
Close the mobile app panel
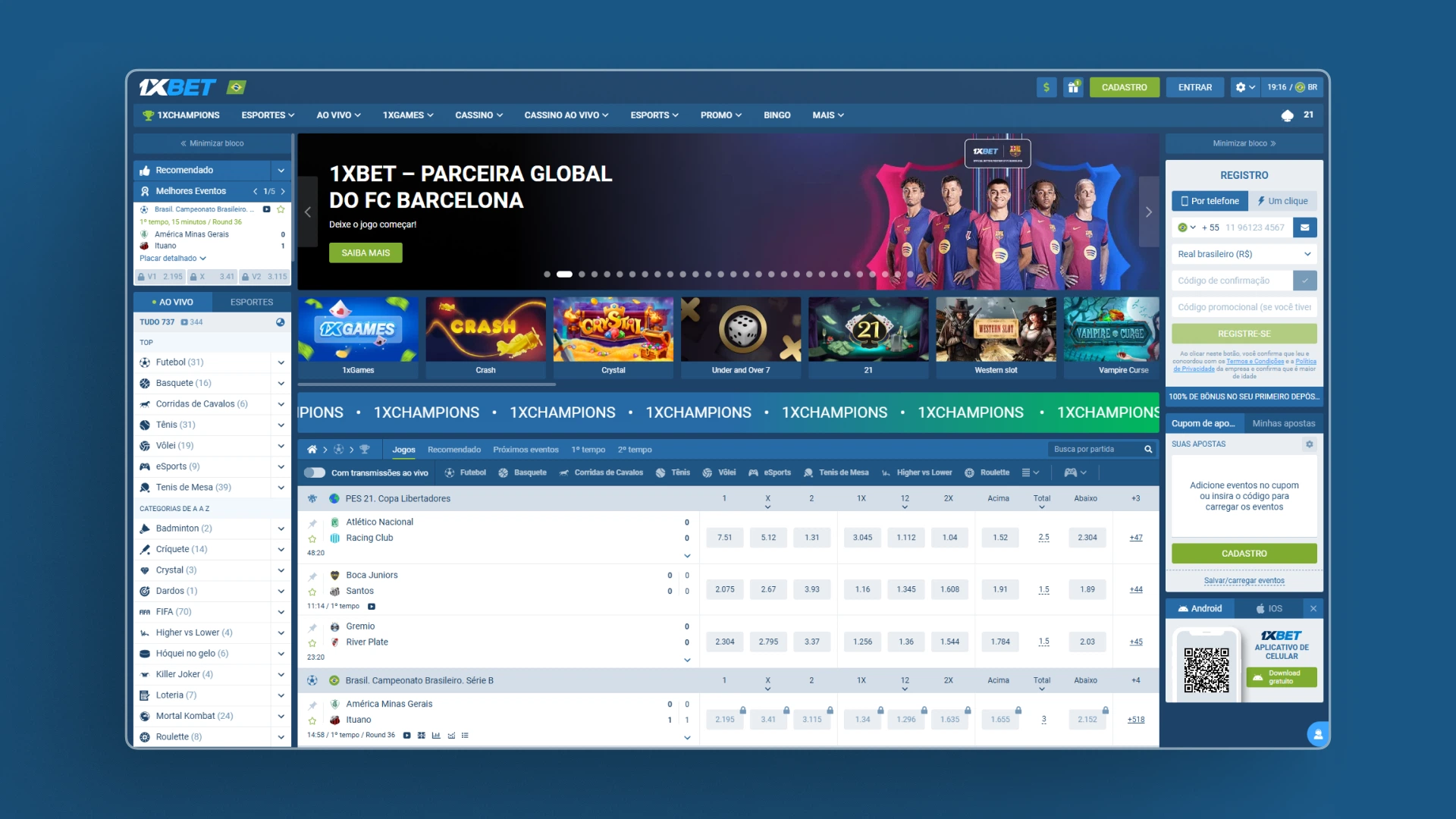(1313, 608)
